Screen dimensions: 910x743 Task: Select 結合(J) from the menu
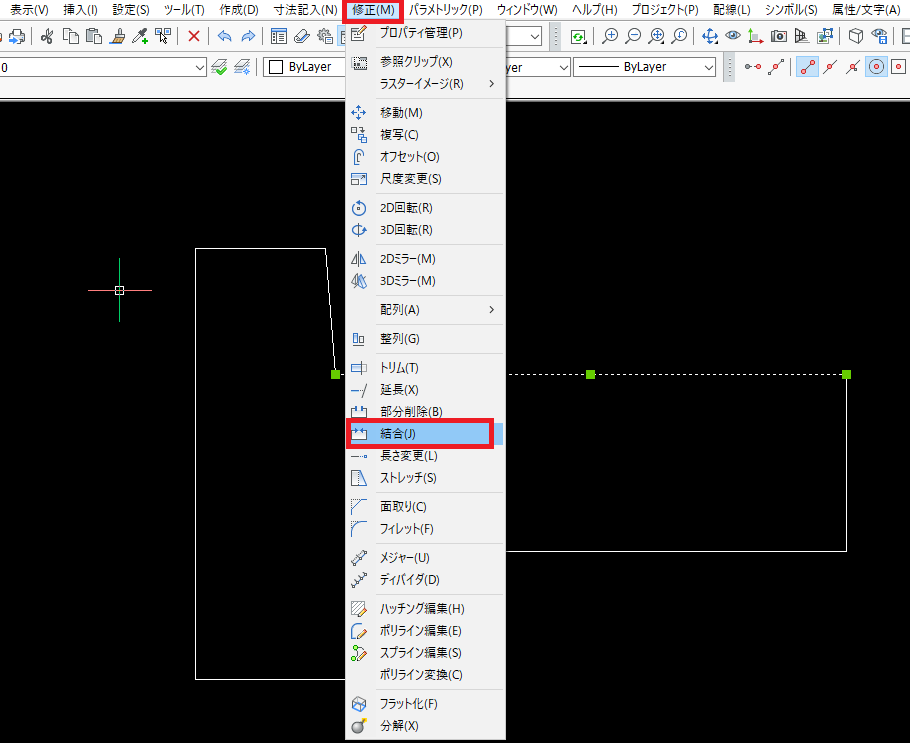tap(425, 434)
